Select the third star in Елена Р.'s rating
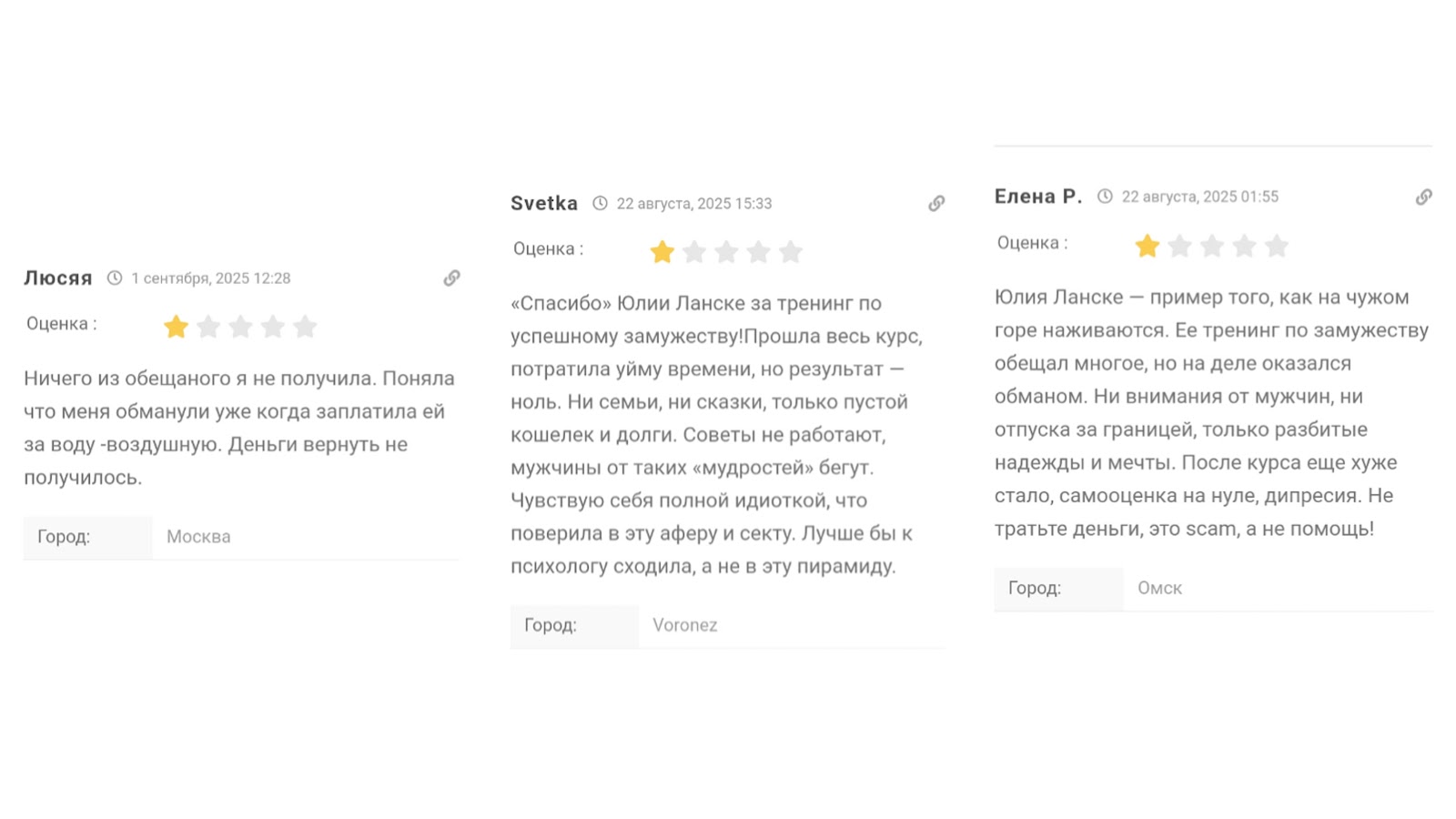The height and width of the screenshot is (819, 1456). pyautogui.click(x=1212, y=246)
